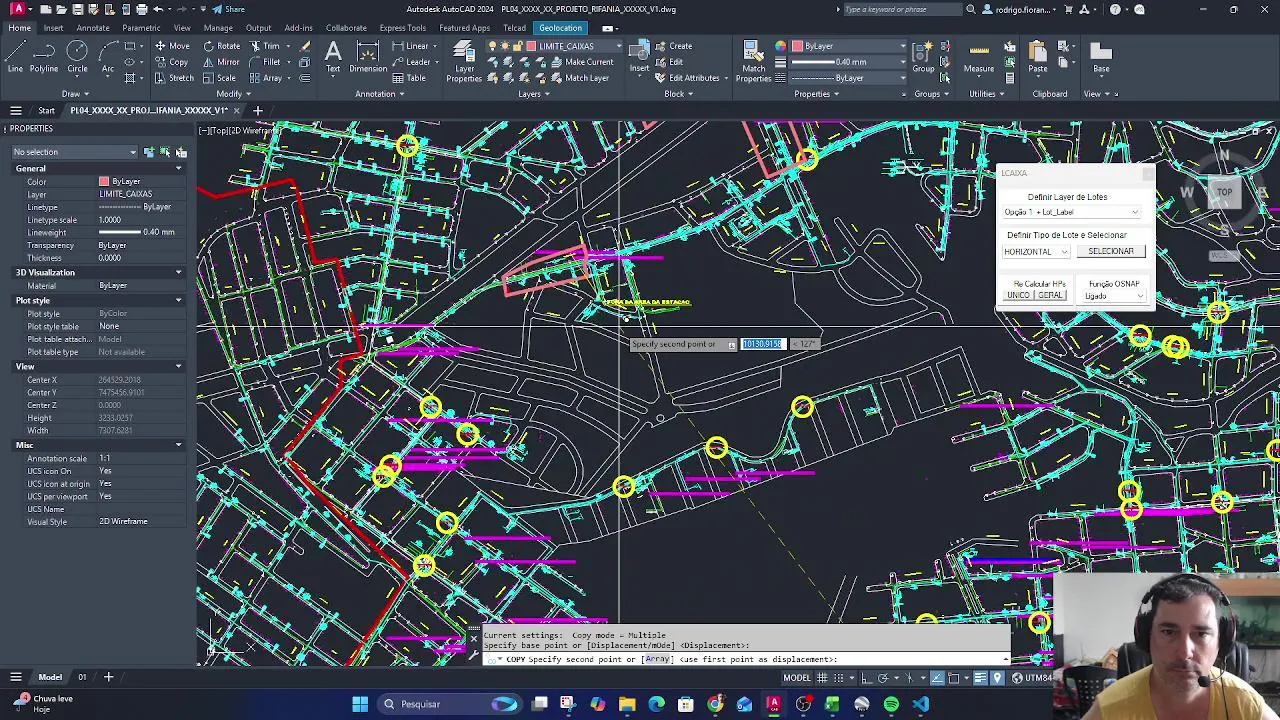Image resolution: width=1280 pixels, height=720 pixels.
Task: Toggle polar tracking in status bar
Action: [x=882, y=678]
